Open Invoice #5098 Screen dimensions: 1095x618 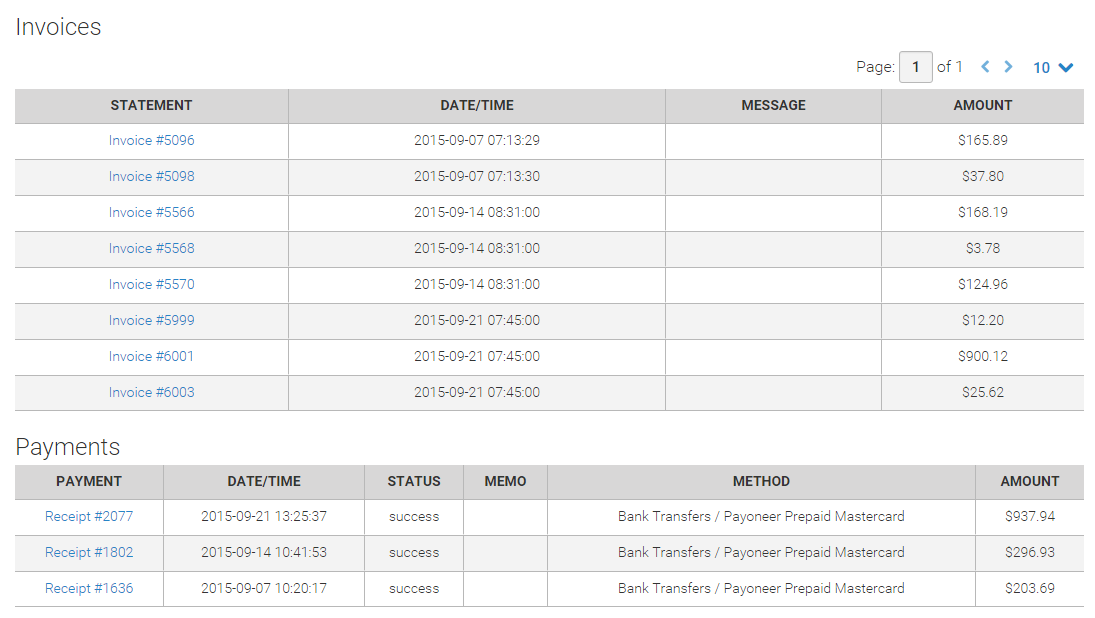tap(152, 177)
